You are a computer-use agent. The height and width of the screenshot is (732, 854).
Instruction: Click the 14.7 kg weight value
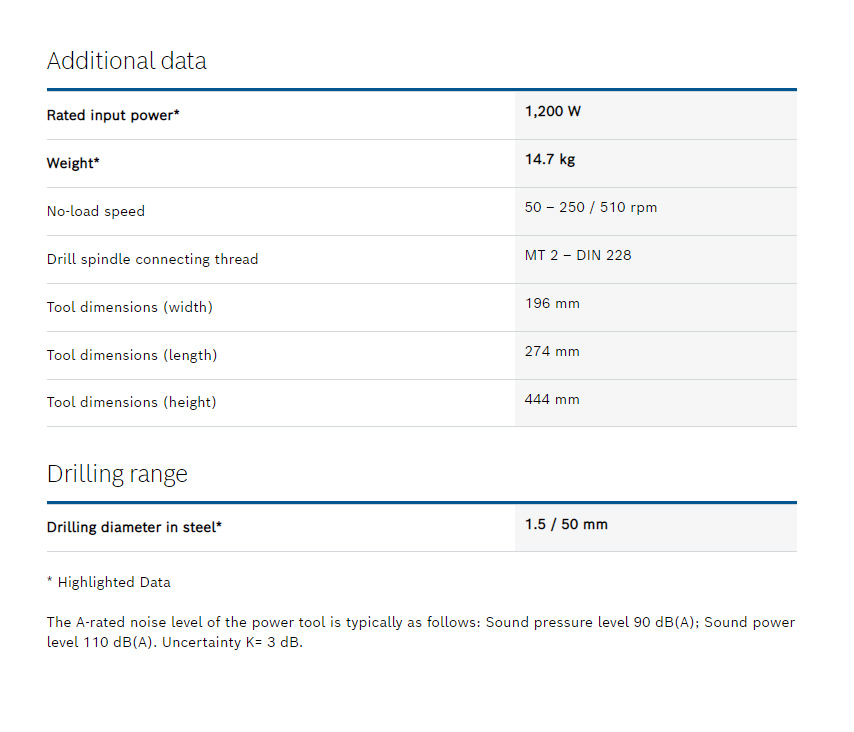tap(549, 159)
